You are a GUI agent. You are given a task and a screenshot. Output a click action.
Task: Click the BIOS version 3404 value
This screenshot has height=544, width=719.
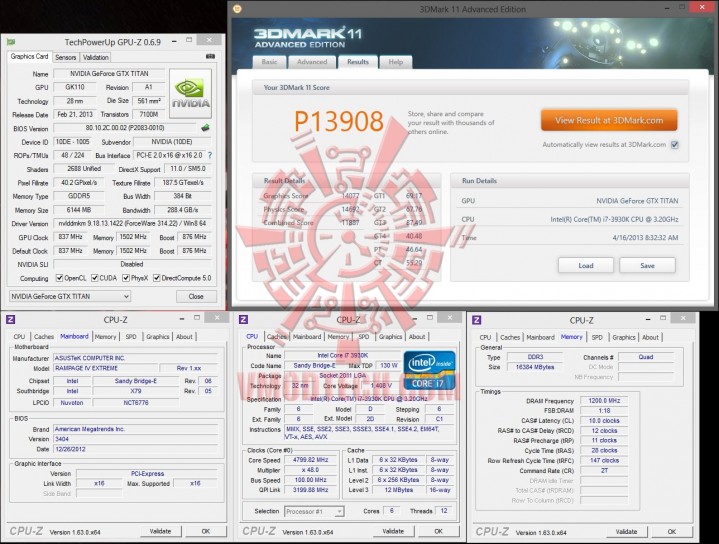[x=62, y=439]
